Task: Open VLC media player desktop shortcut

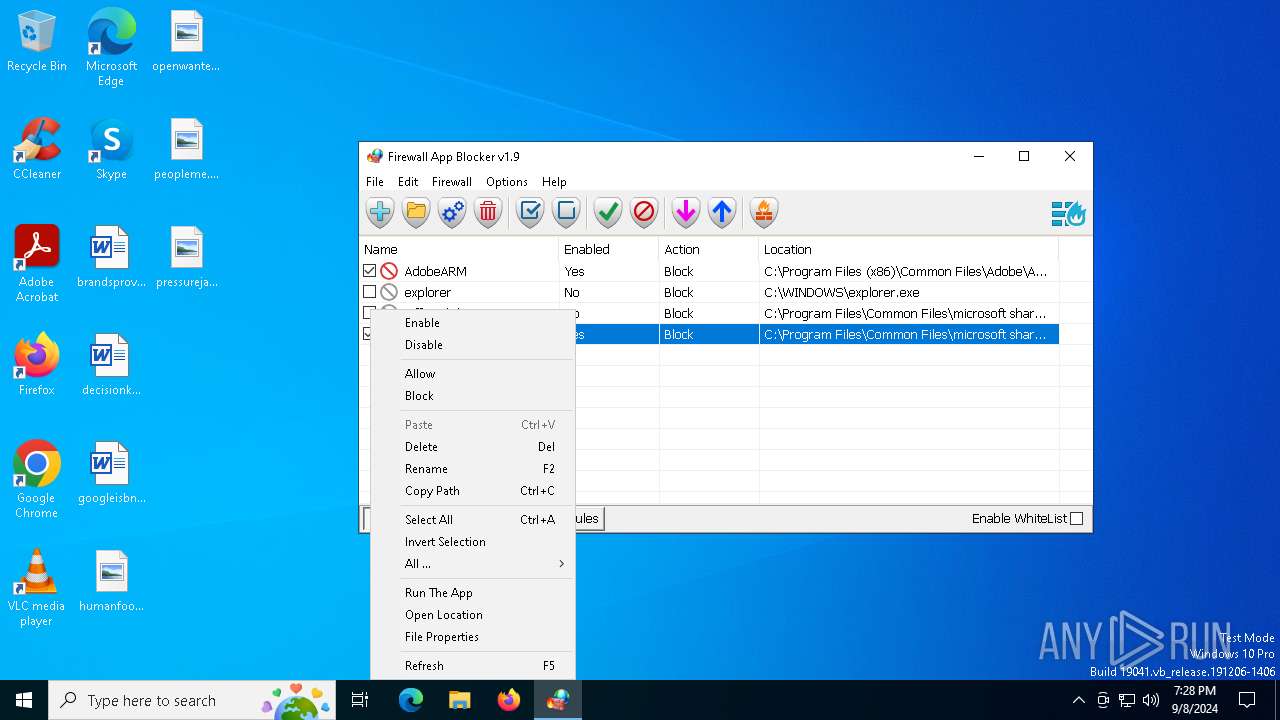Action: coord(37,588)
